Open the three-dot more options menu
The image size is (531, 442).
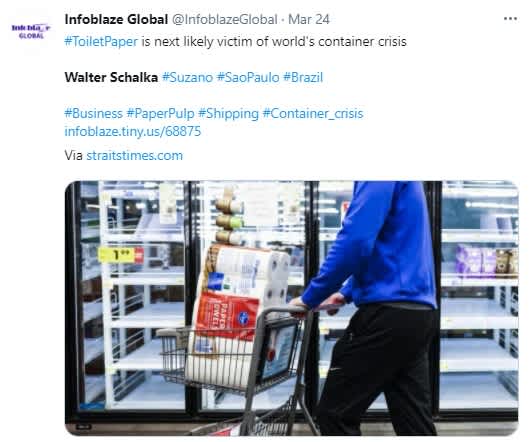click(x=510, y=19)
